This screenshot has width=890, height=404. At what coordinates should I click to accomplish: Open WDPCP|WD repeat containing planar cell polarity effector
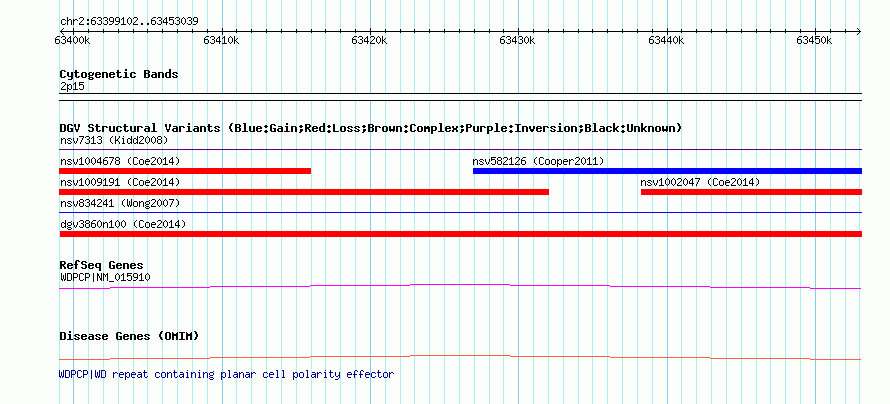coord(226,374)
